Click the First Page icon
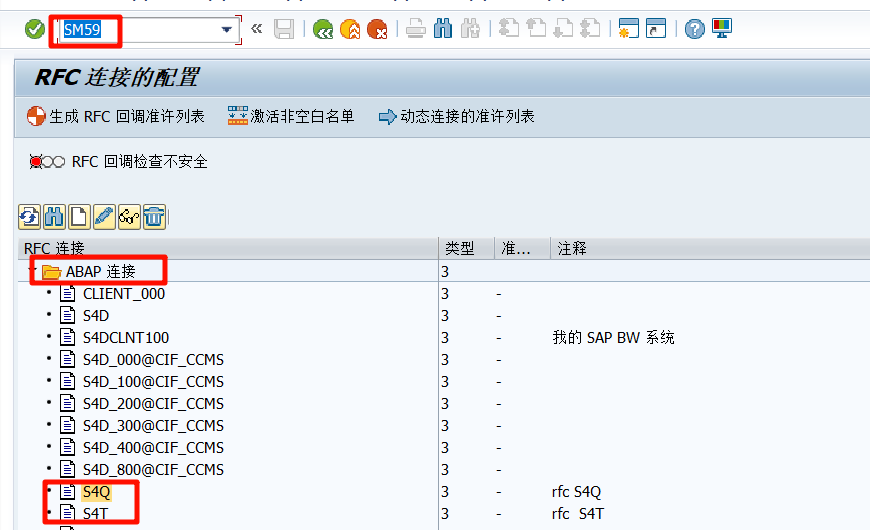This screenshot has width=870, height=530. [x=509, y=29]
